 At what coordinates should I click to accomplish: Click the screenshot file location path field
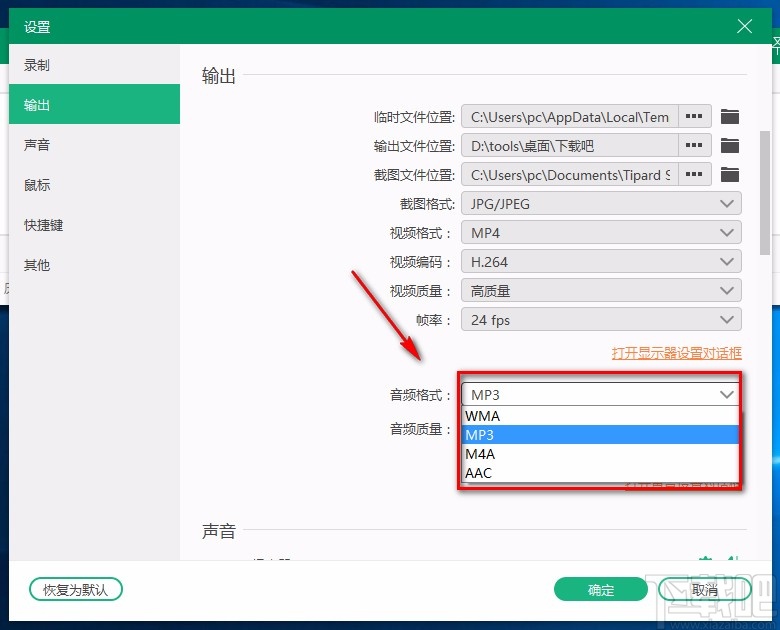pos(570,175)
